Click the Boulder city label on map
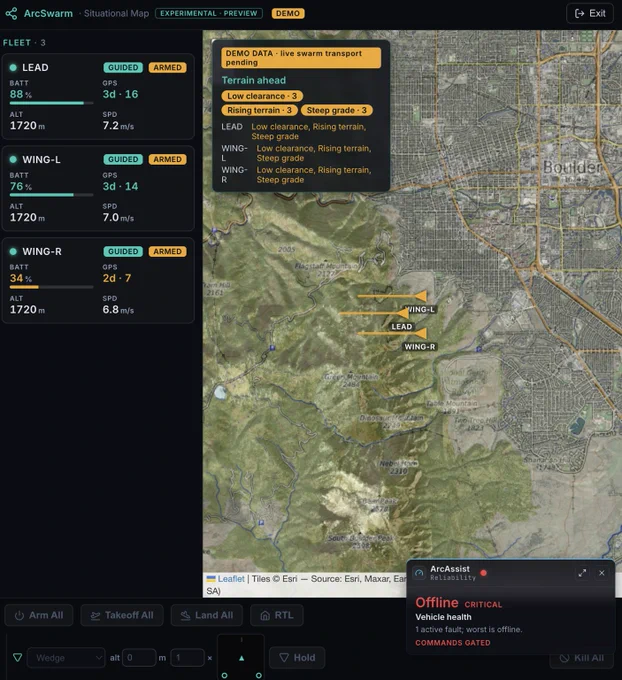The height and width of the screenshot is (680, 622). [x=572, y=167]
